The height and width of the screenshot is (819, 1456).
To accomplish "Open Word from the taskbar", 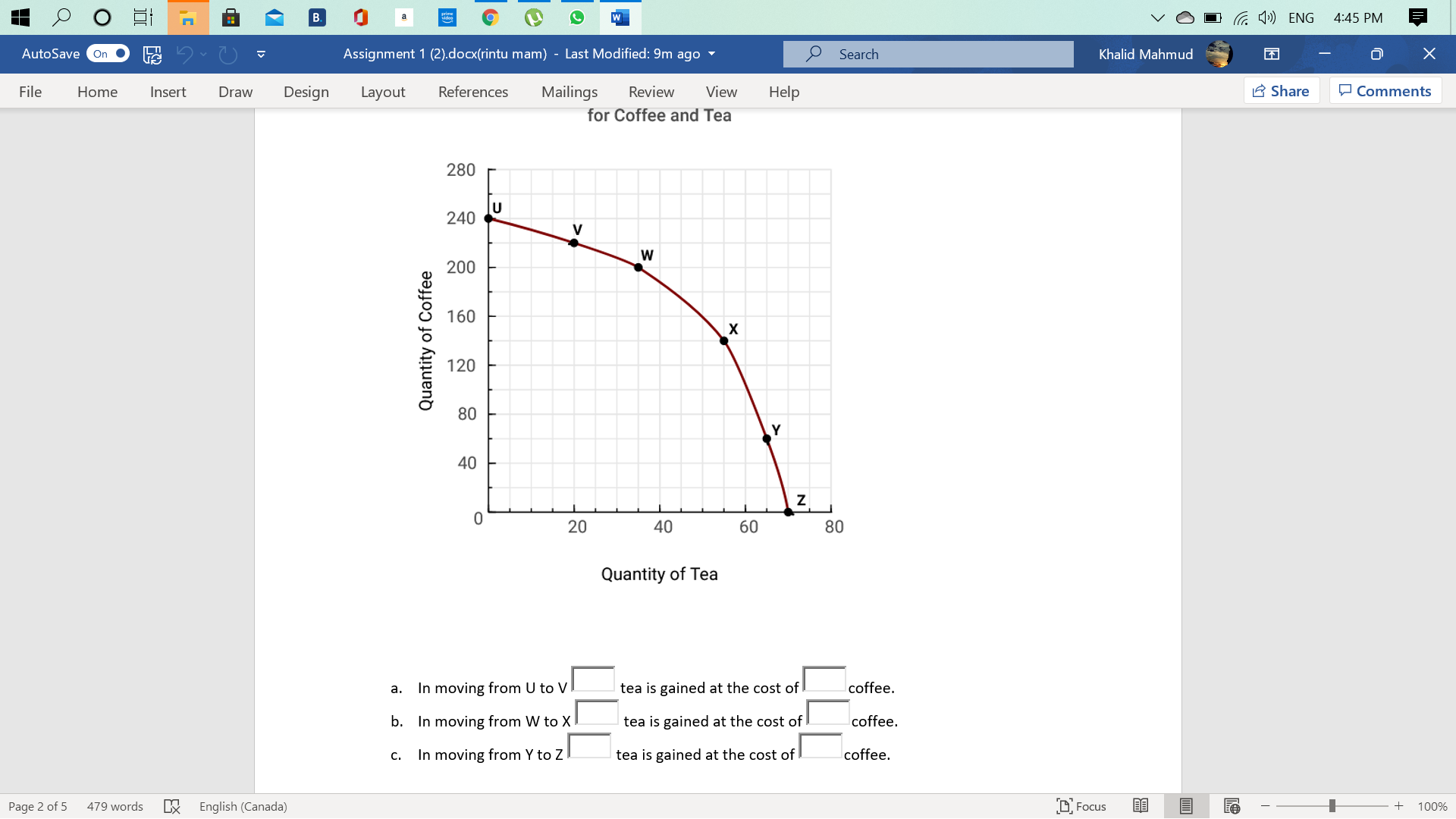I will click(x=620, y=17).
